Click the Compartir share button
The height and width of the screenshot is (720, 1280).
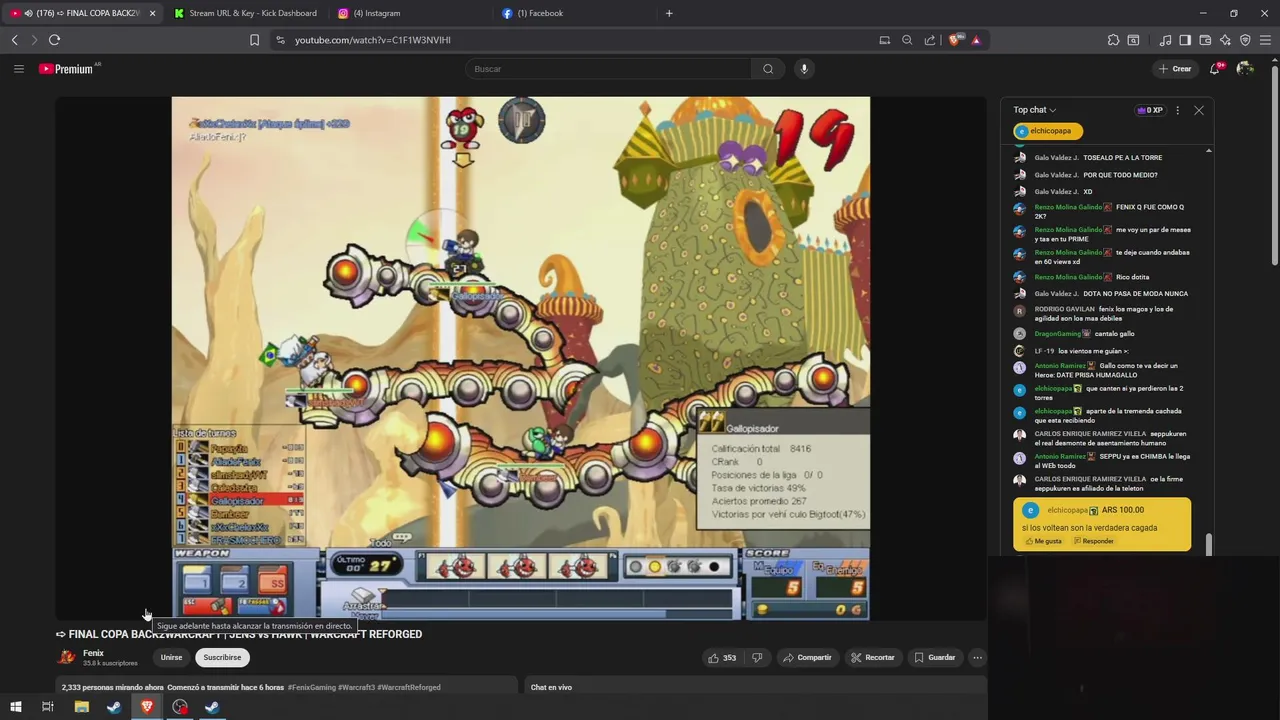point(807,657)
